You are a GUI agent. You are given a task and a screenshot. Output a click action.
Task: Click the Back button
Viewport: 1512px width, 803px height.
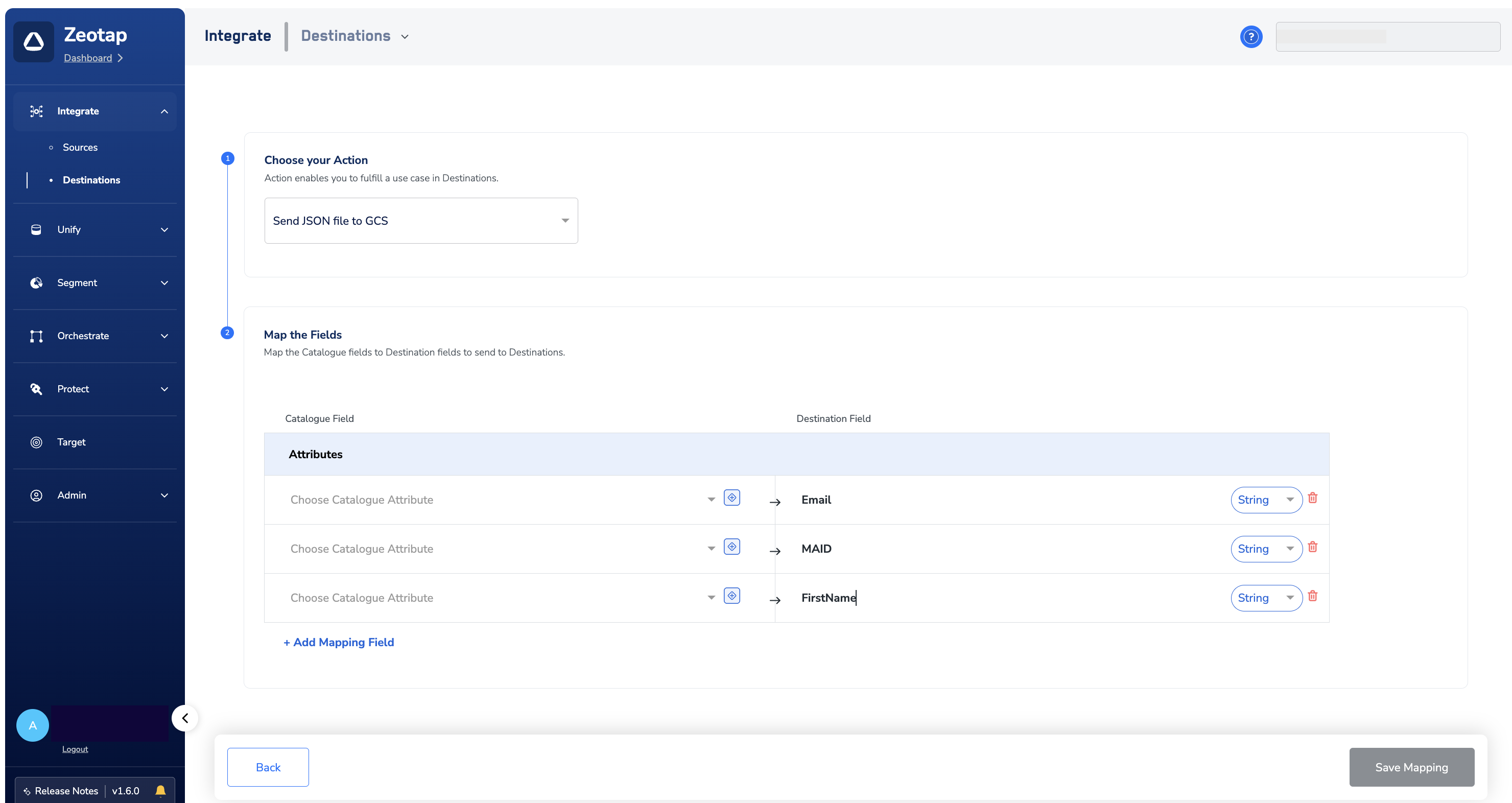click(268, 767)
